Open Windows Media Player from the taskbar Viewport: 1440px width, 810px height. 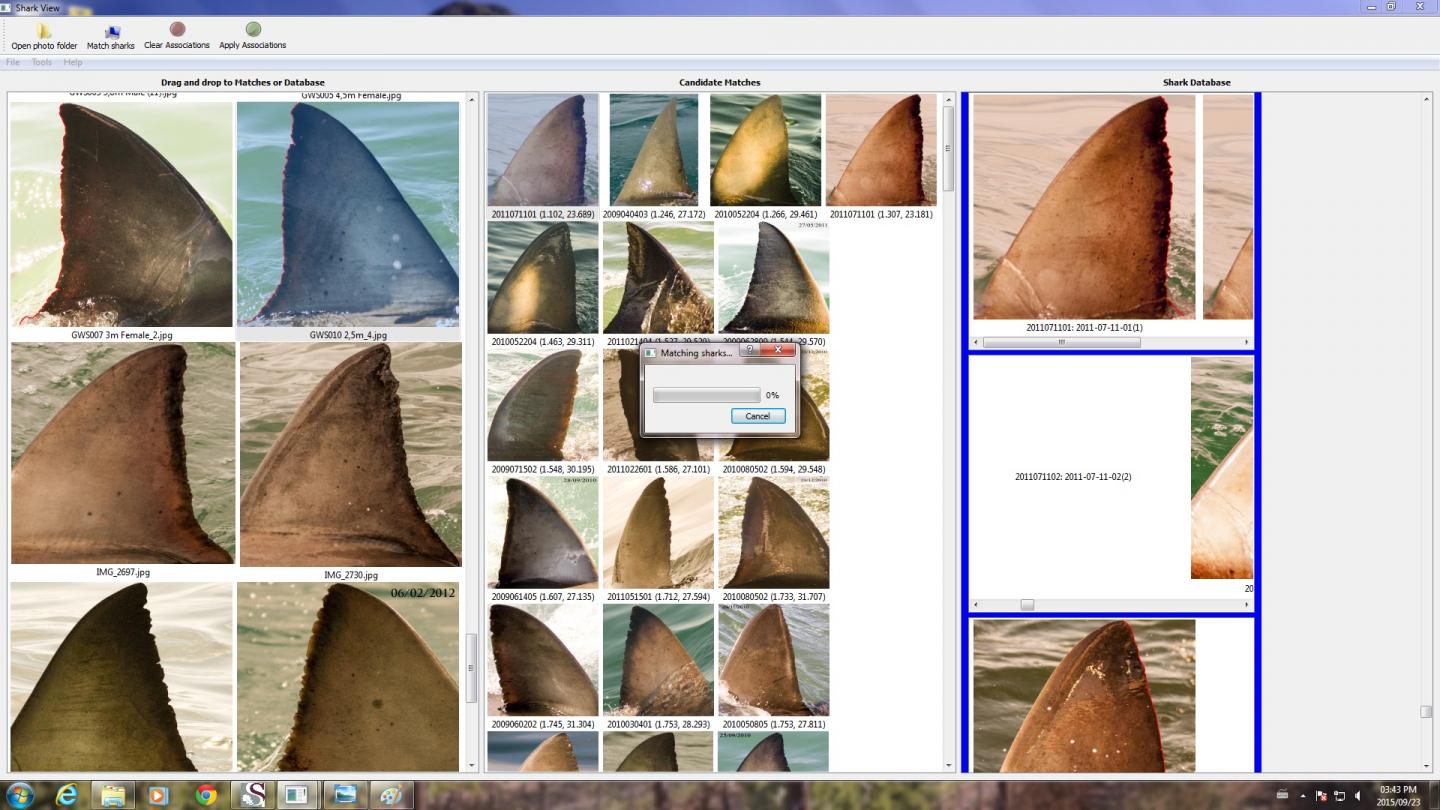tap(158, 795)
